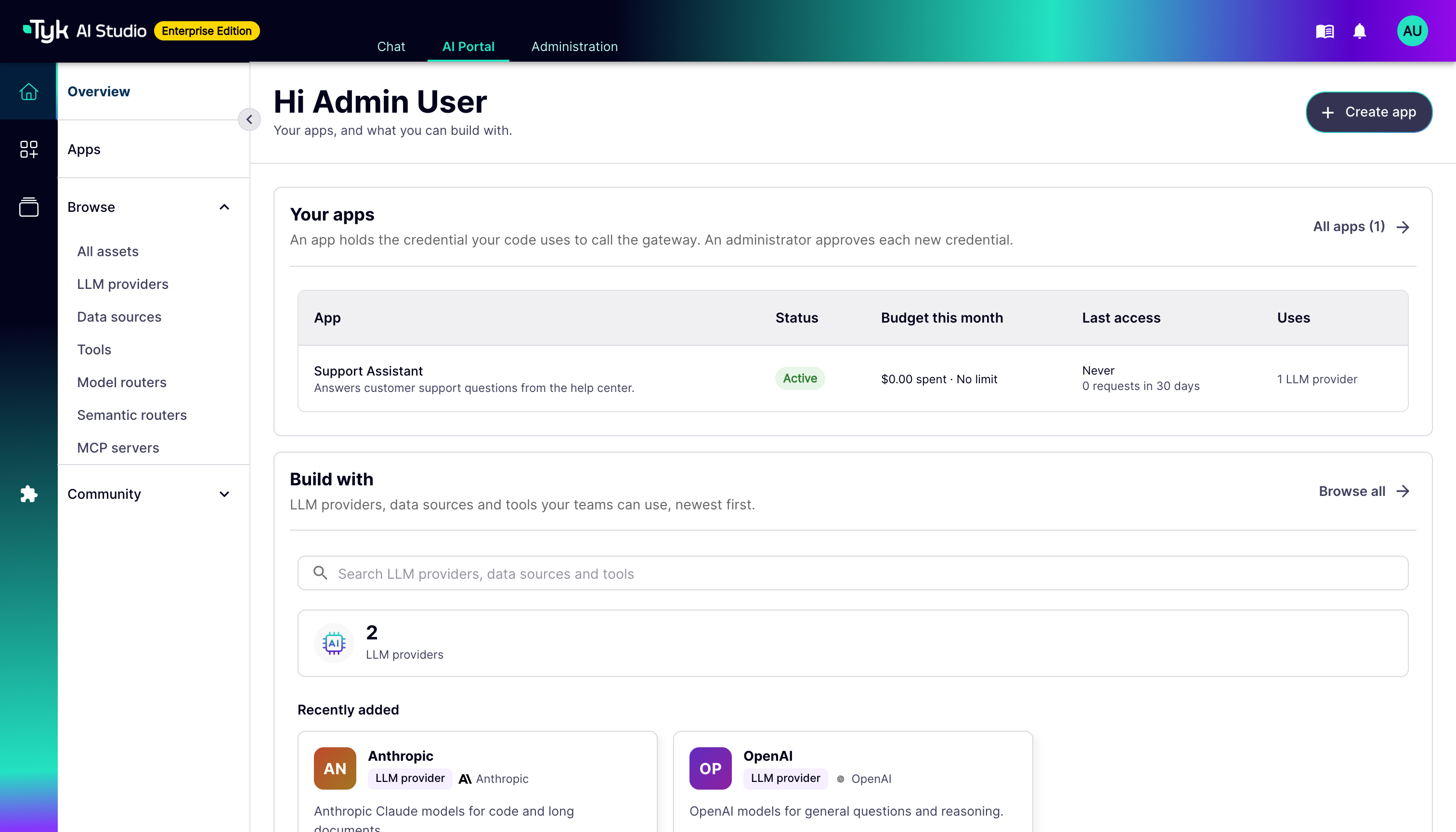
Task: Click the Last access column header
Action: (x=1121, y=318)
